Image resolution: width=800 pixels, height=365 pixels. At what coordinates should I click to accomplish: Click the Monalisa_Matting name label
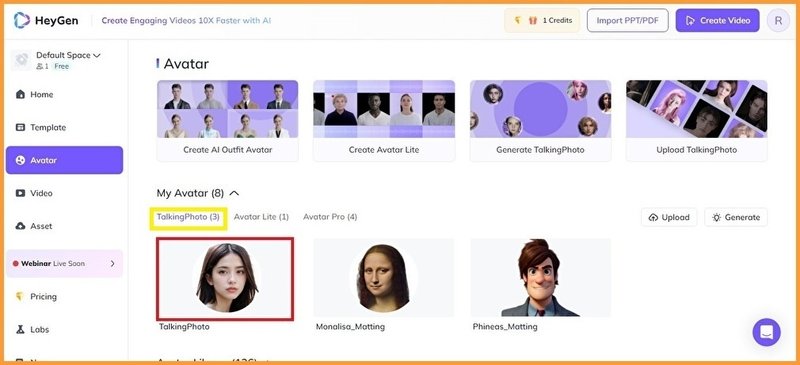(x=350, y=326)
